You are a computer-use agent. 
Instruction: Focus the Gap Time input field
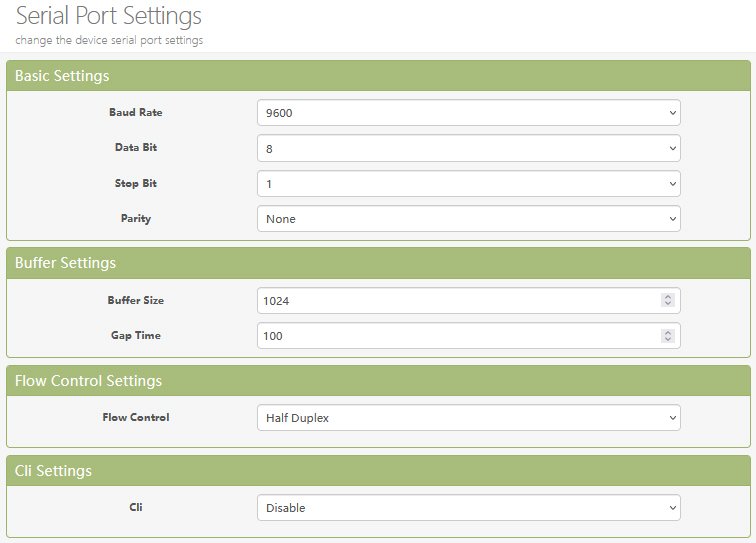455,336
